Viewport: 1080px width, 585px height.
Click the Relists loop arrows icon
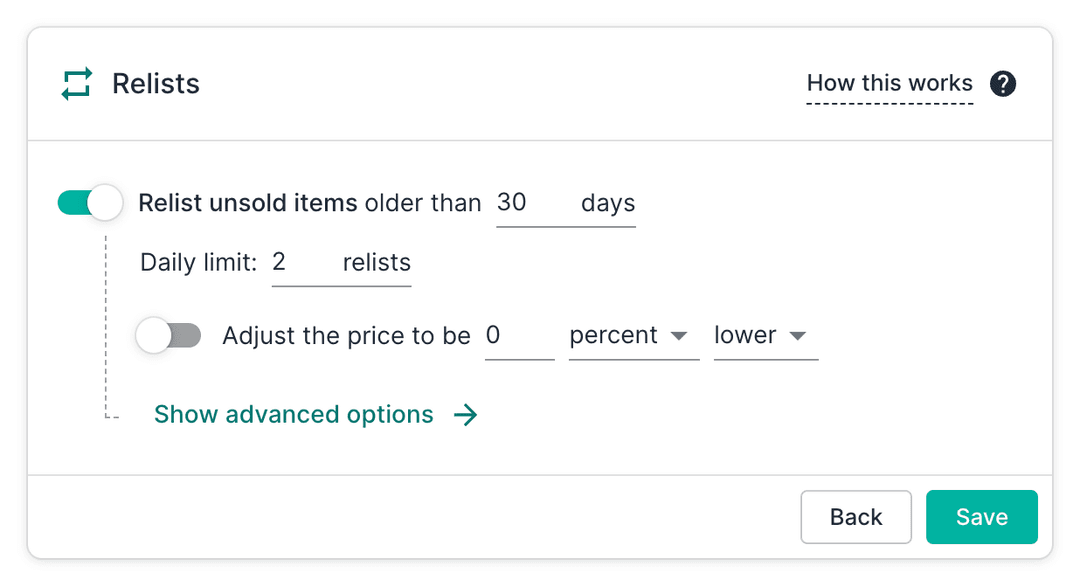click(x=76, y=84)
